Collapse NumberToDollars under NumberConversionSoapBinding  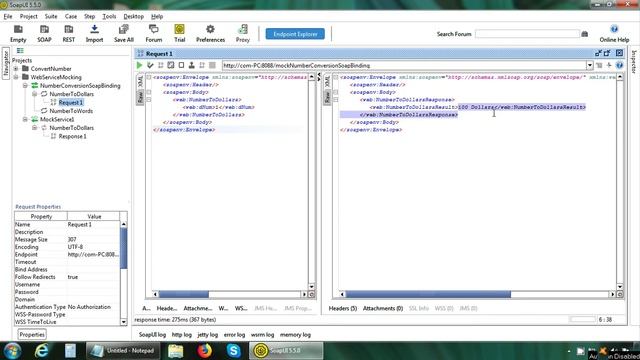[35, 94]
